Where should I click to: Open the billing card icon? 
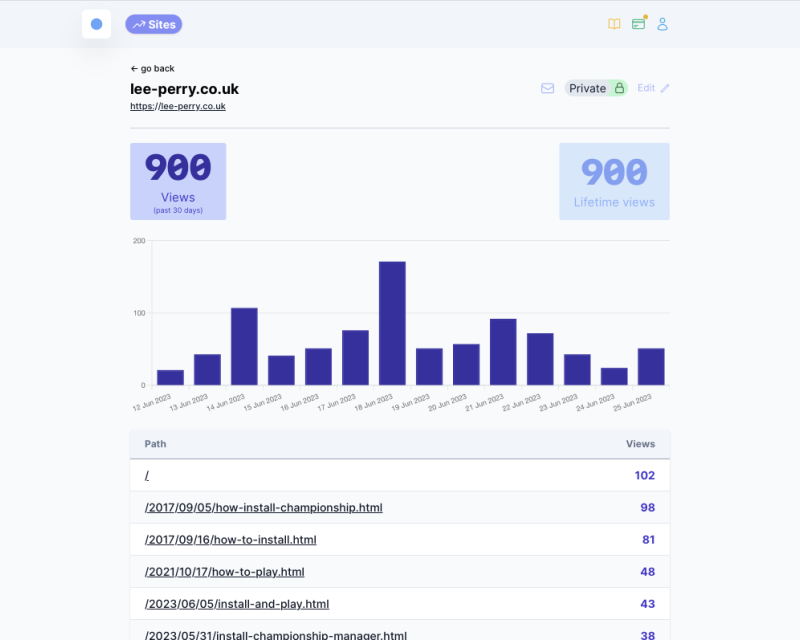click(x=638, y=24)
